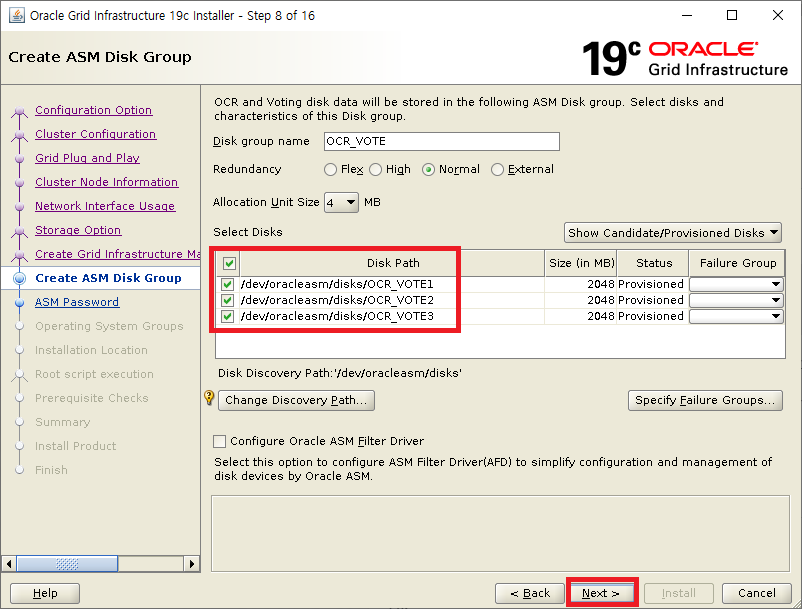Image resolution: width=802 pixels, height=609 pixels.
Task: Toggle the select-all disks header checkbox
Action: pos(229,263)
